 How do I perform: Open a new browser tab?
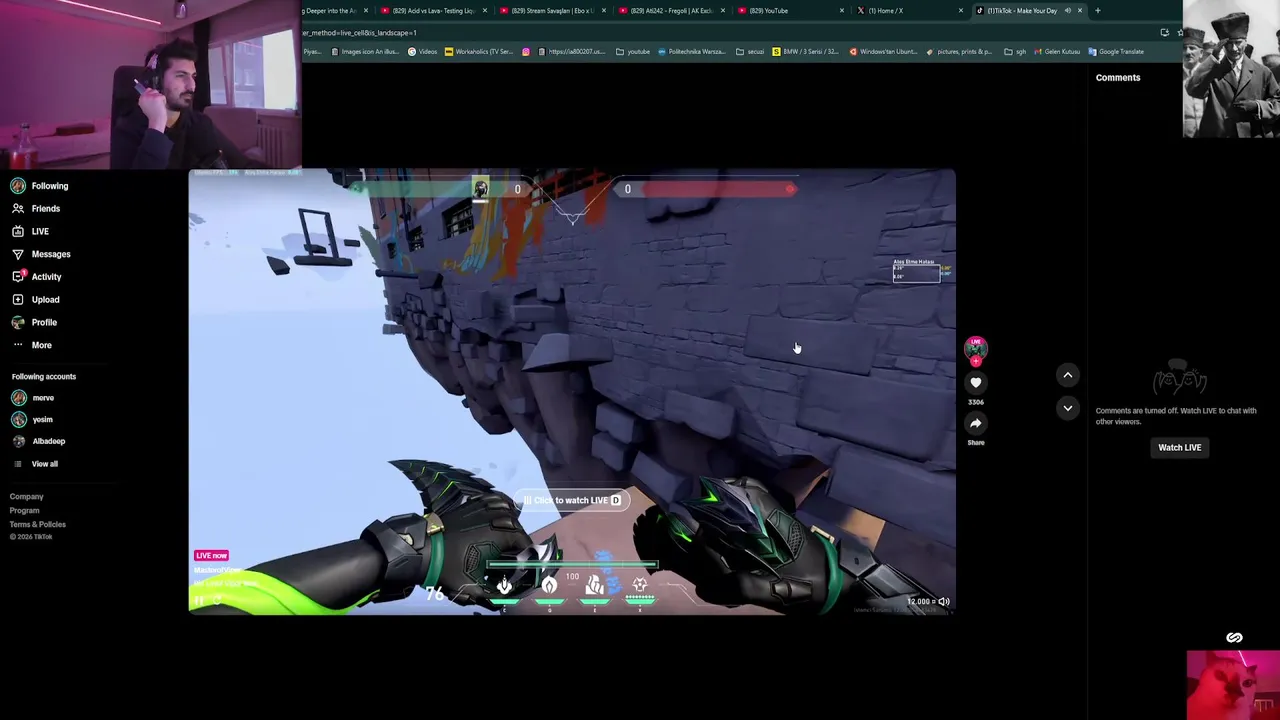(x=1097, y=11)
